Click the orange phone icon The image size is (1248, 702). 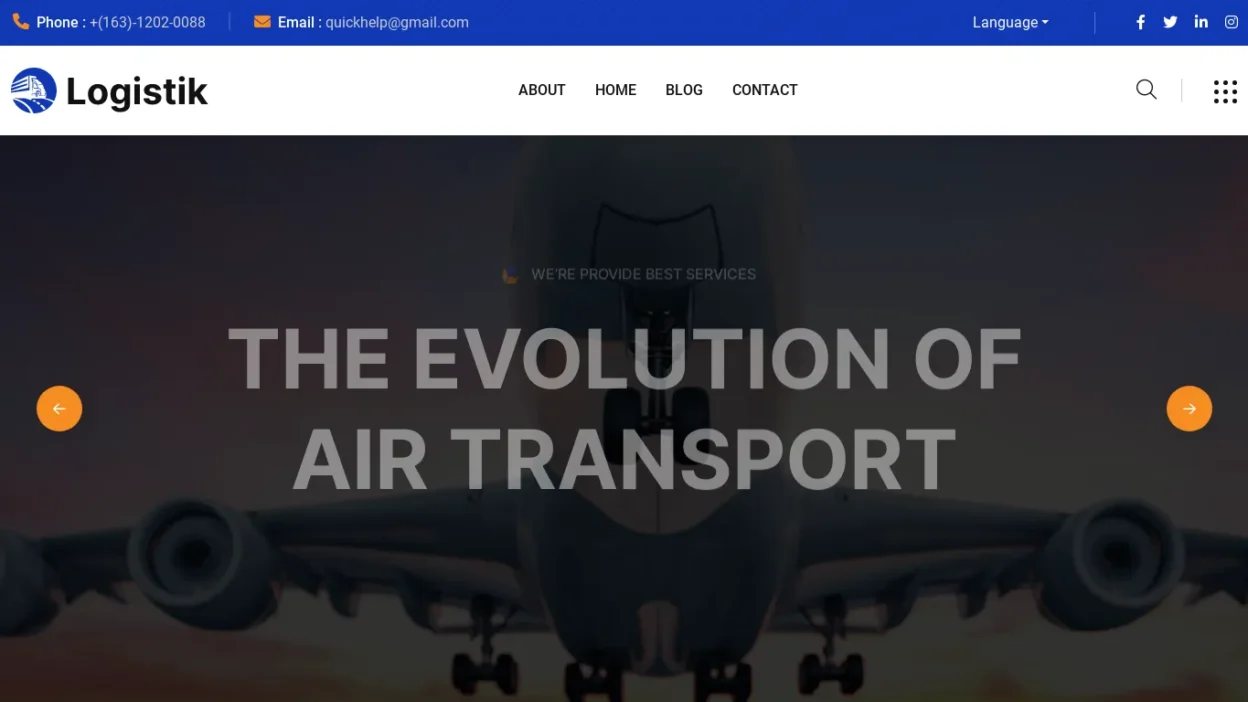(20, 22)
